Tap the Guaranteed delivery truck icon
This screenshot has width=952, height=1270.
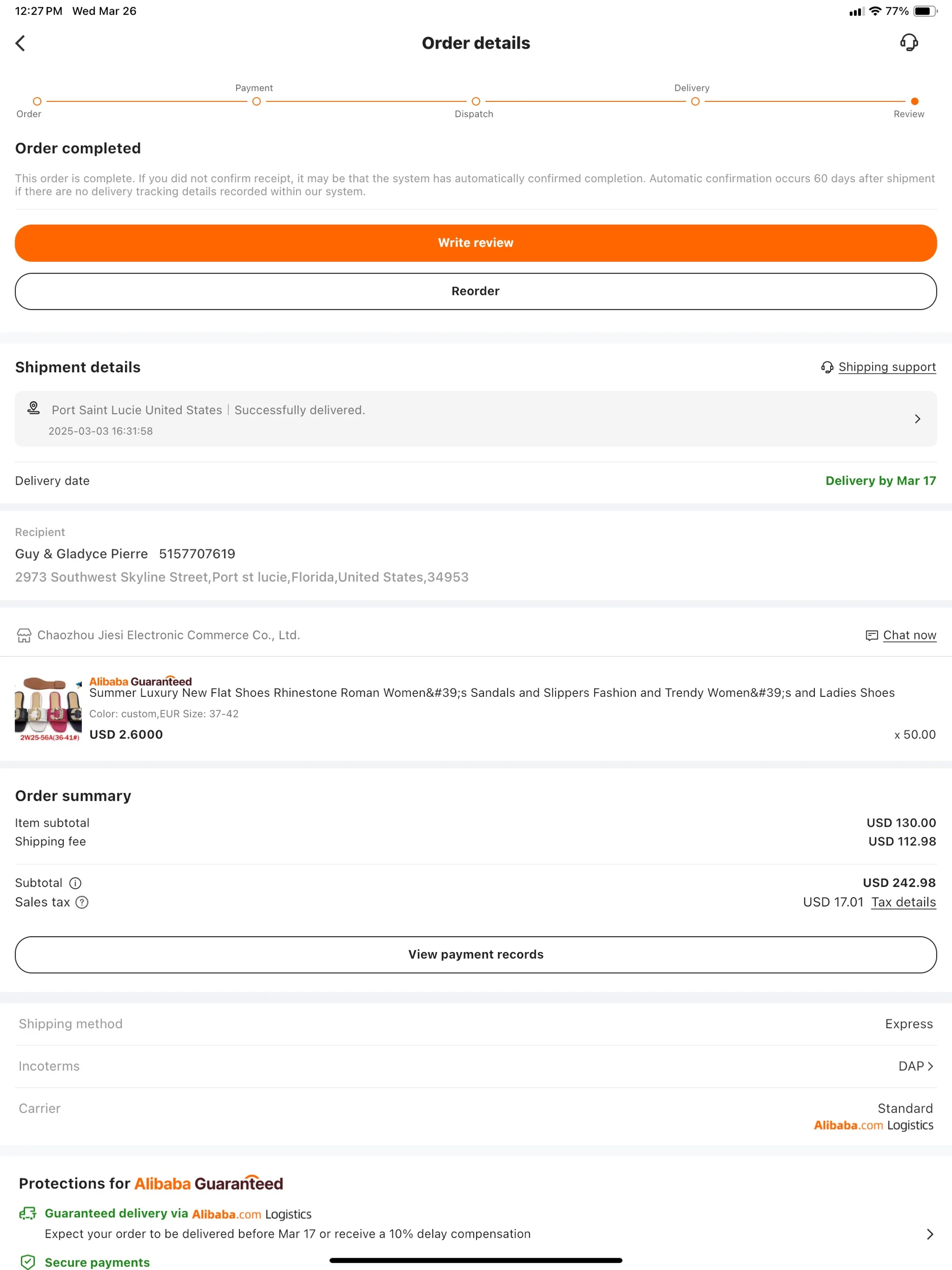point(28,1213)
